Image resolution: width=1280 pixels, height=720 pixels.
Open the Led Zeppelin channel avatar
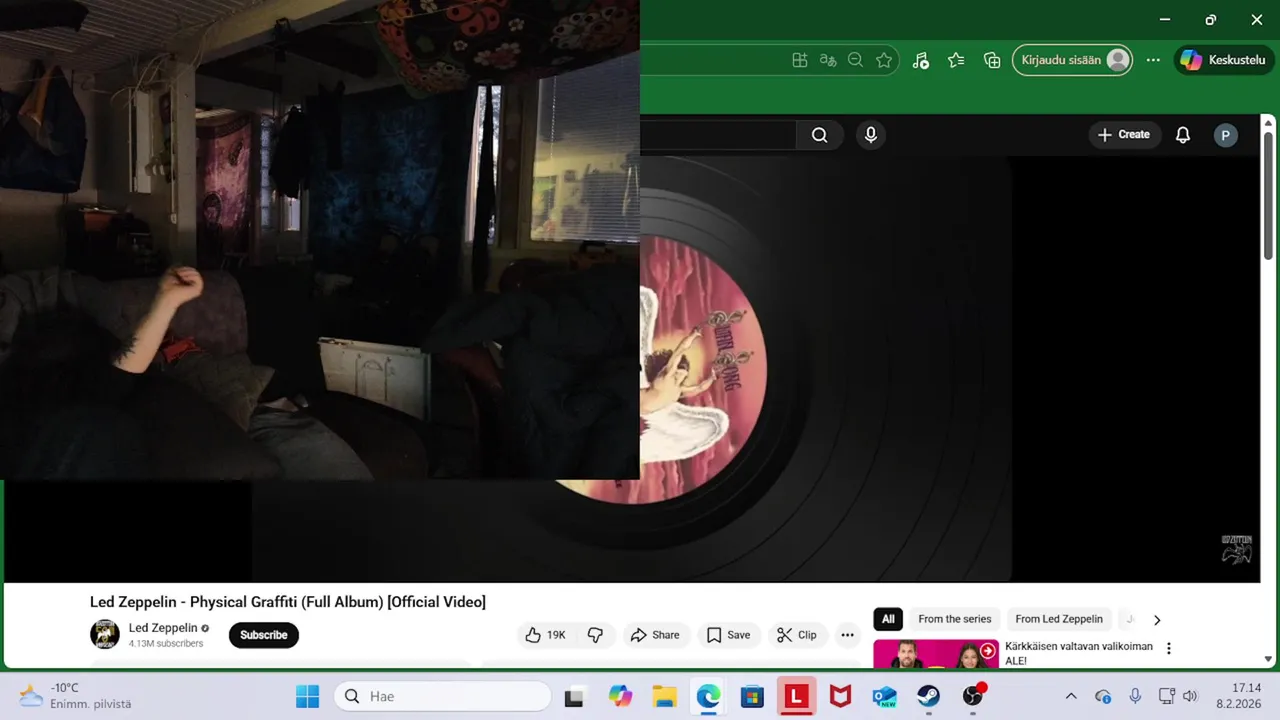[x=105, y=635]
